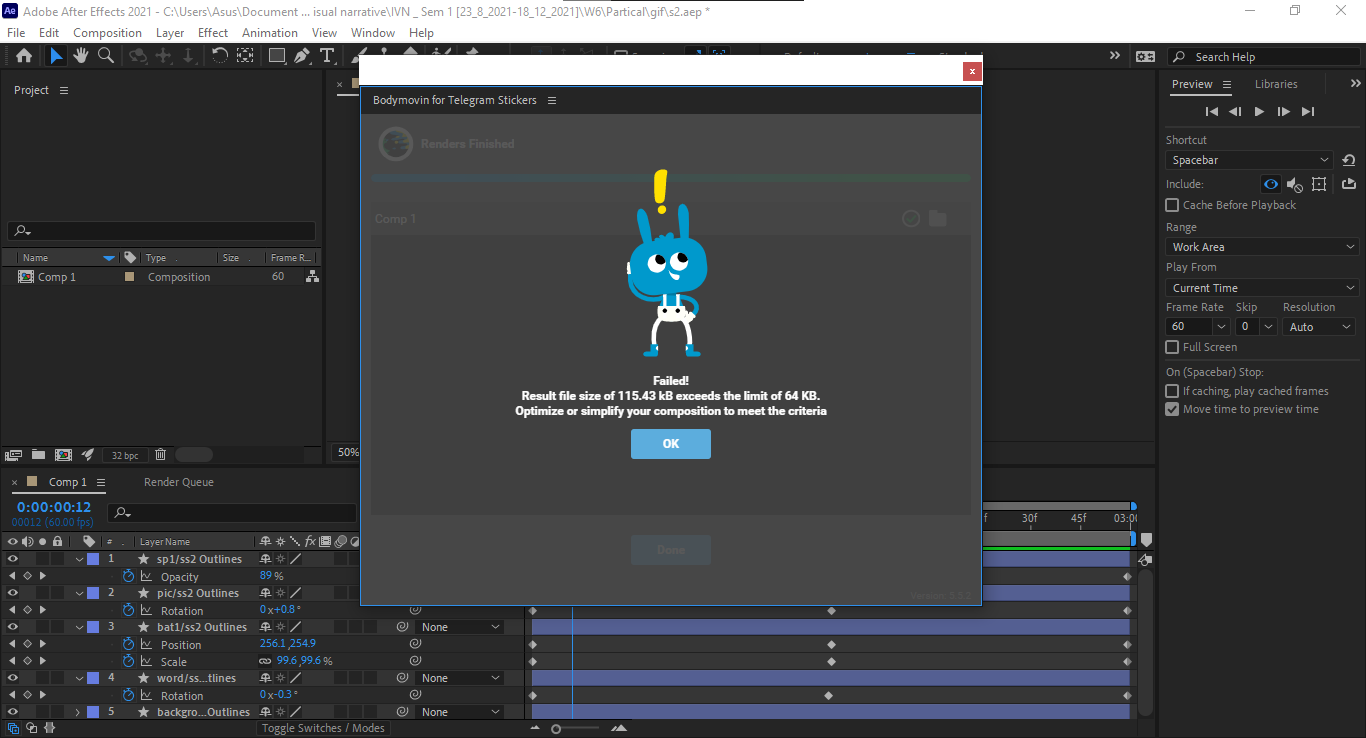Click the Position stopwatch icon
The image size is (1366, 738).
click(x=128, y=644)
